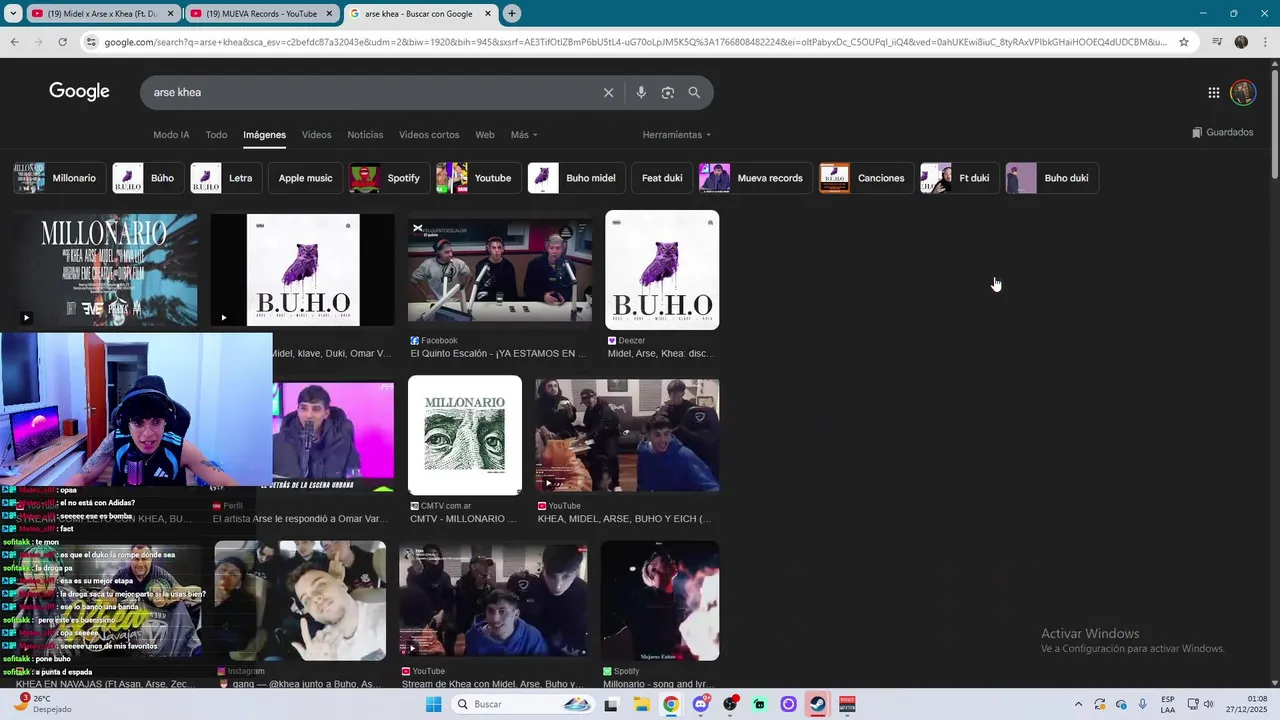Expand the Más dropdown

coord(524,135)
